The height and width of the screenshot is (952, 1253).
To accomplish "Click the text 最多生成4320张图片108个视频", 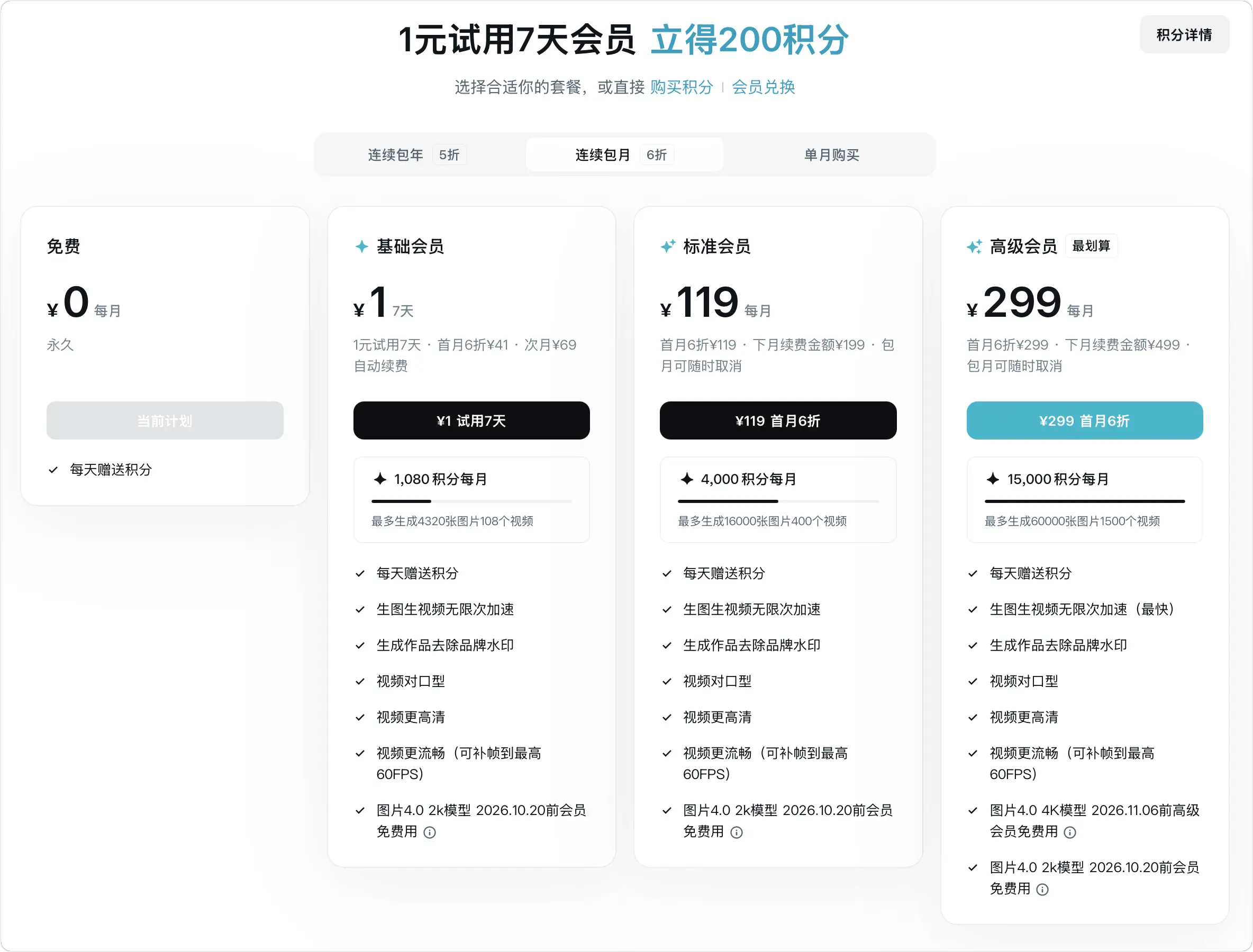I will (x=452, y=521).
